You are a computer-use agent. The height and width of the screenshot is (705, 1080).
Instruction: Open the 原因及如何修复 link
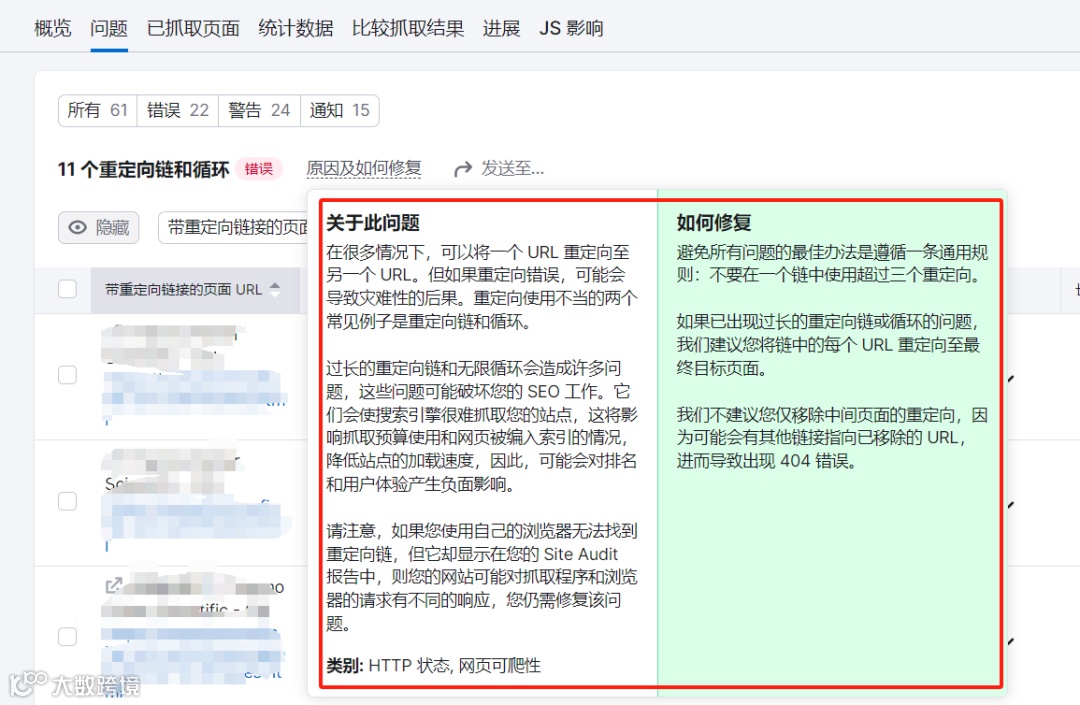tap(364, 168)
